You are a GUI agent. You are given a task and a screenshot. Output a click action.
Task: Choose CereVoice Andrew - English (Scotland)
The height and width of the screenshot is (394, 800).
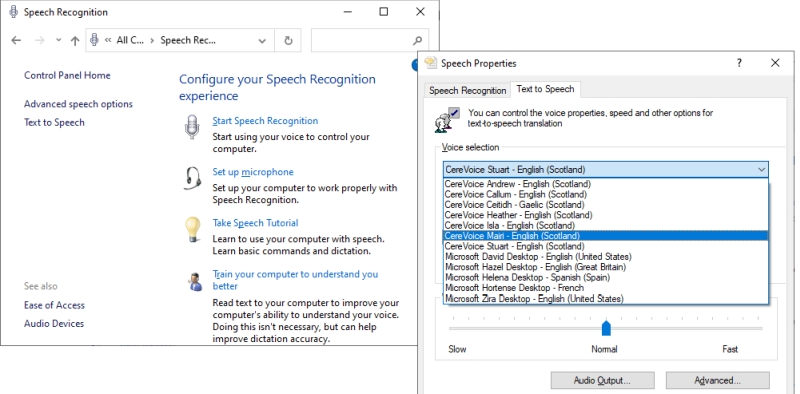click(606, 184)
